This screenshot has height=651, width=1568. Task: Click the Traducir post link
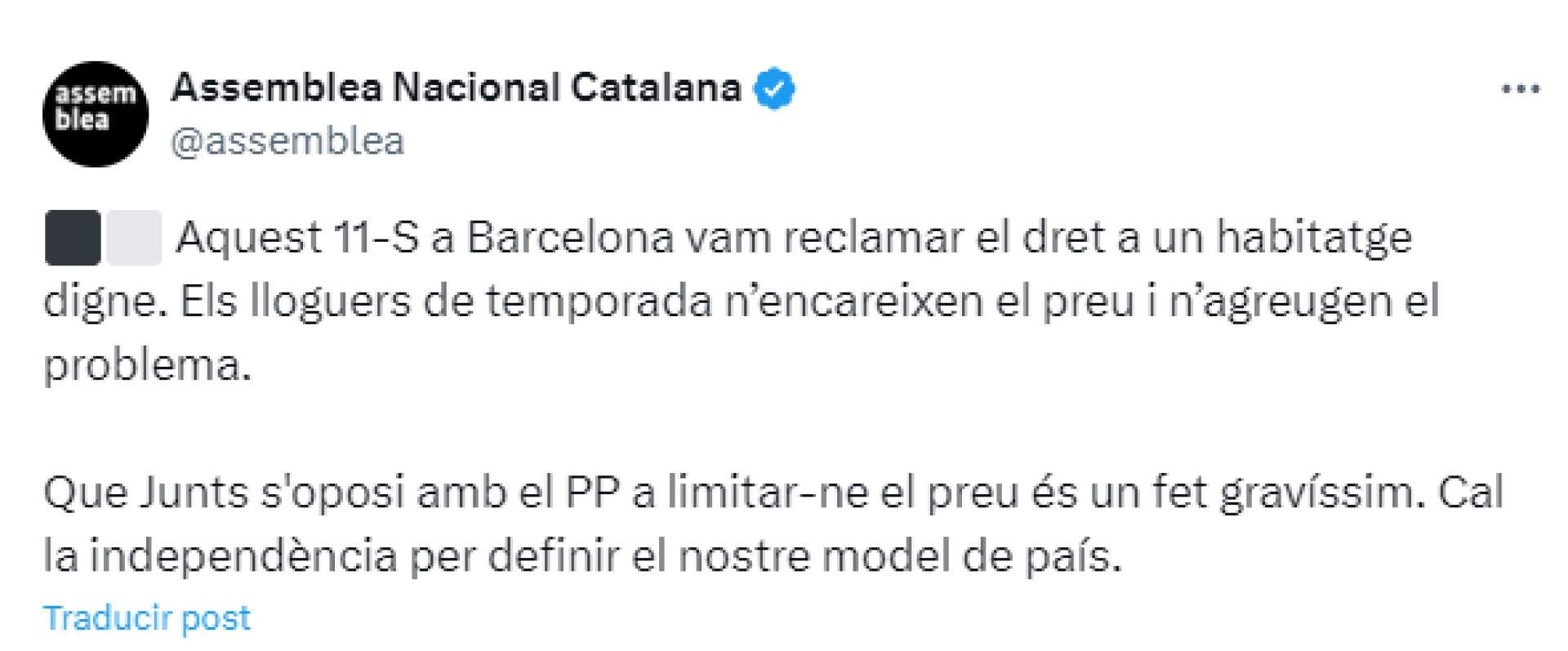point(147,618)
